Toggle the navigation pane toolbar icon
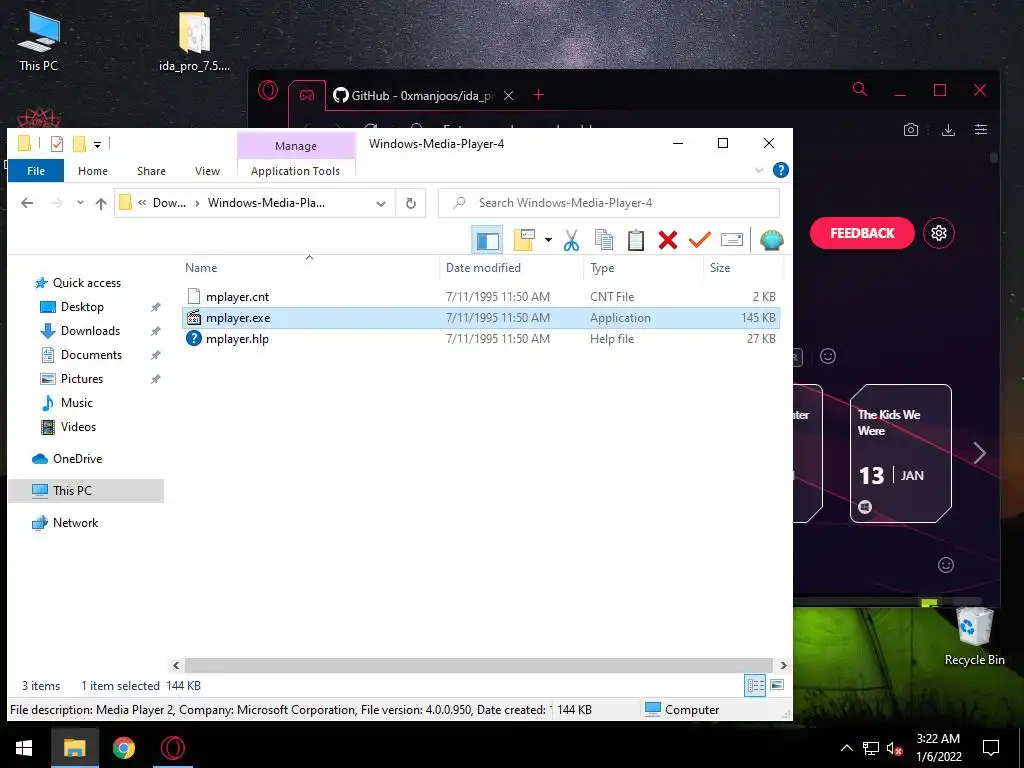Viewport: 1024px width, 768px height. [x=487, y=240]
